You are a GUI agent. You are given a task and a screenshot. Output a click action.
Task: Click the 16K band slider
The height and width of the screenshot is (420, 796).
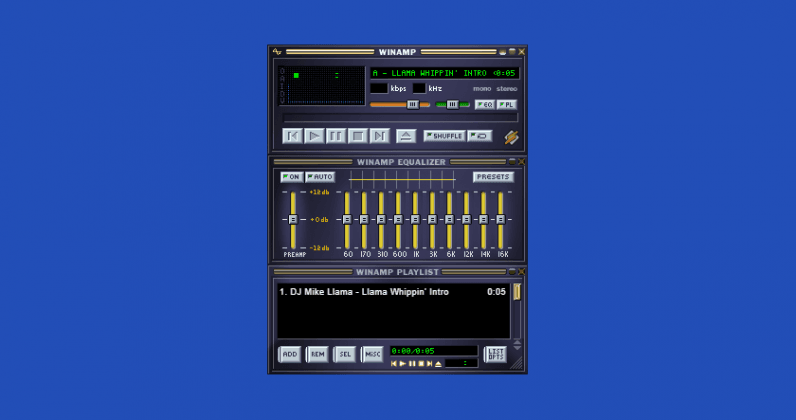[501, 220]
